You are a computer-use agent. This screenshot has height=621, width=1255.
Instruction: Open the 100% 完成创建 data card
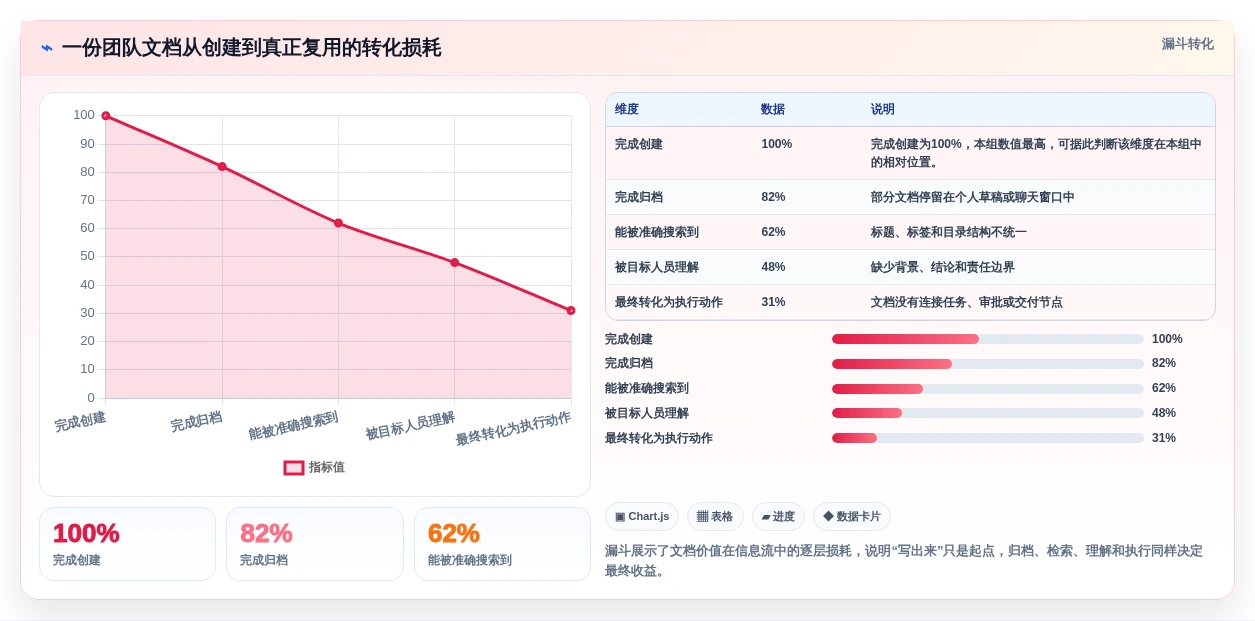coord(127,544)
